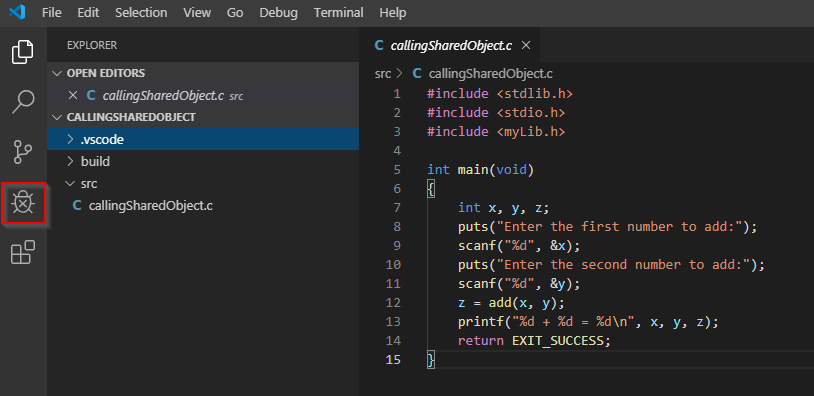Image resolution: width=814 pixels, height=396 pixels.
Task: Close callingSharedObject.c in Open Editors list
Action: tap(73, 95)
